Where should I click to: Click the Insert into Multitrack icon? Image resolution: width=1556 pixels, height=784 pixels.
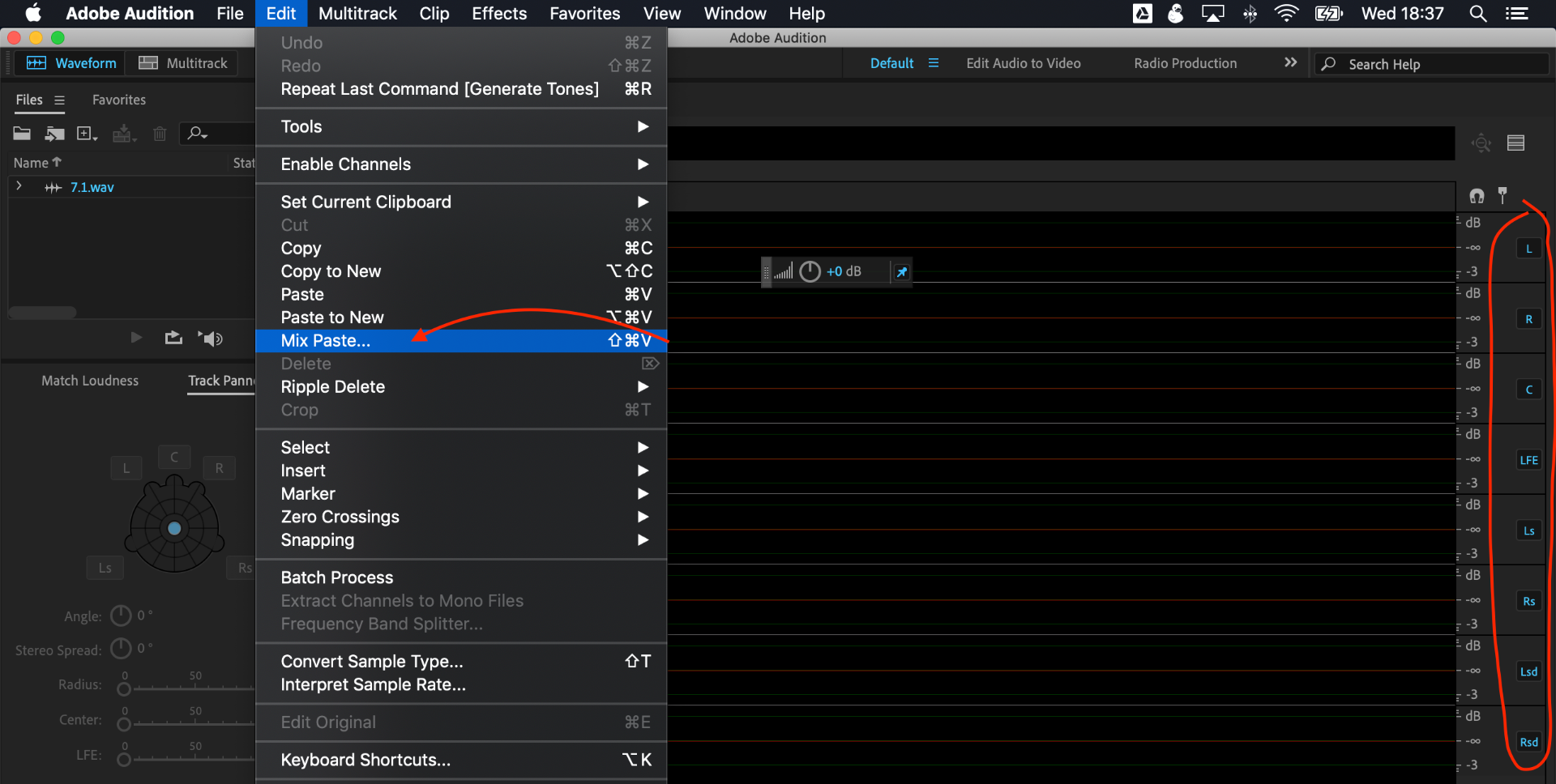123,133
